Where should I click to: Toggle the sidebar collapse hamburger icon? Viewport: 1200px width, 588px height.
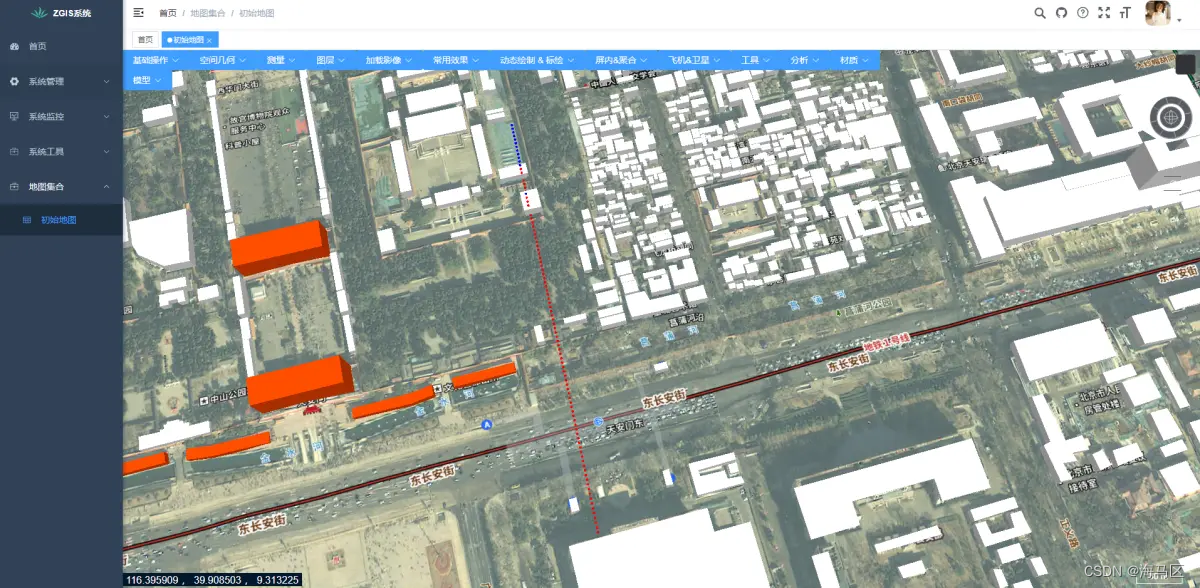pos(138,12)
